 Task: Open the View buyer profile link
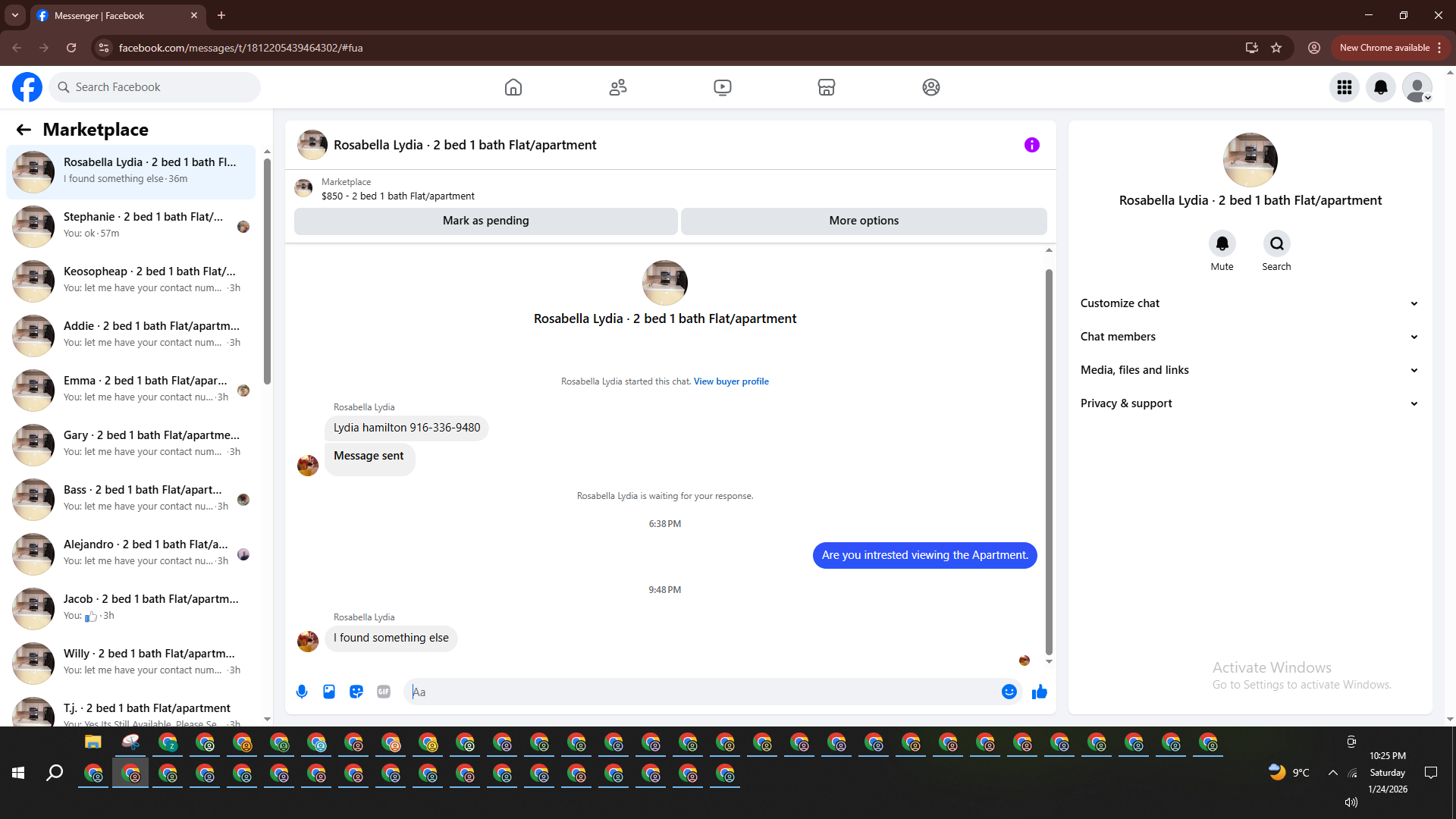click(730, 381)
